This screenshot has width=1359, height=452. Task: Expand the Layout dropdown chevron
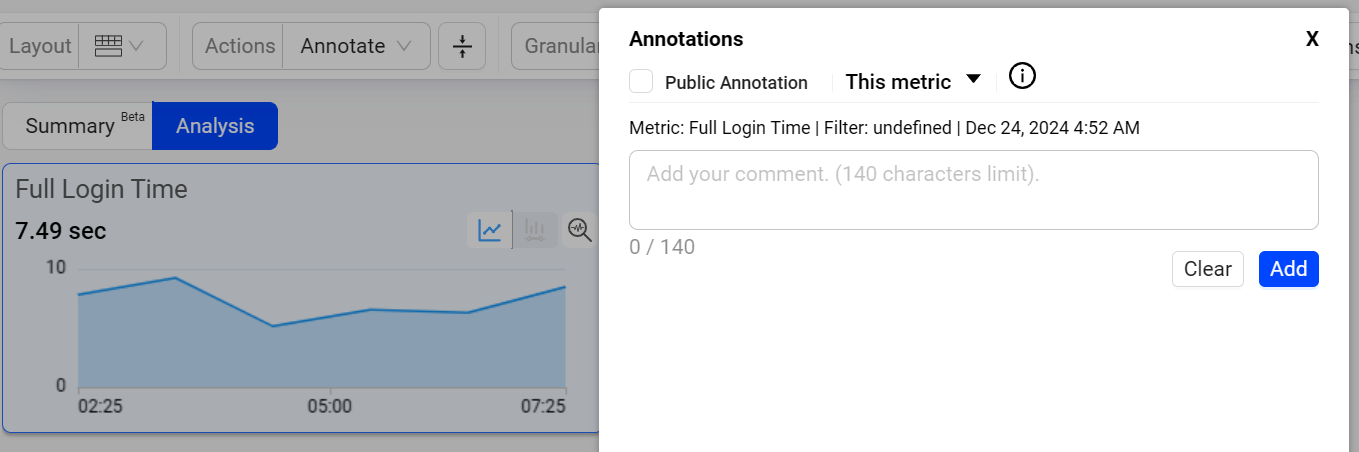(x=136, y=46)
